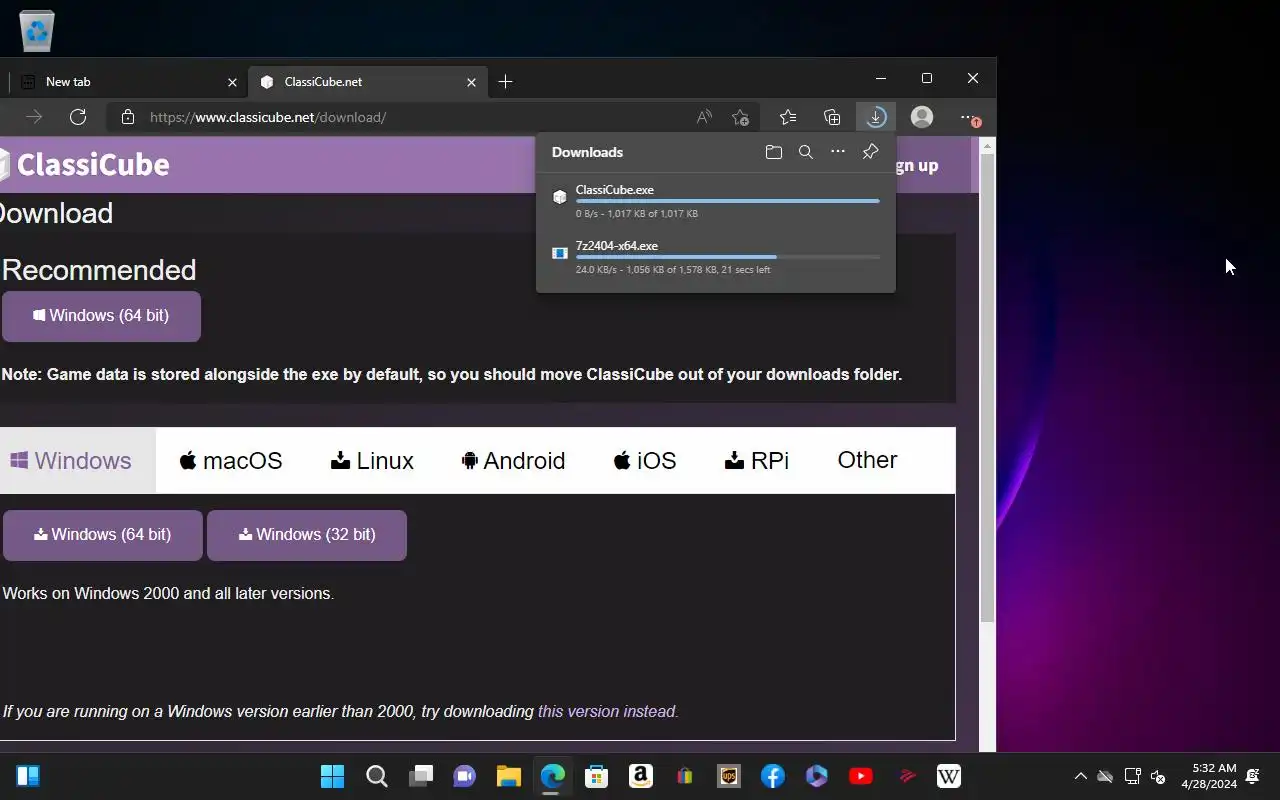This screenshot has height=800, width=1280.
Task: Click the Downloads toolbar button in Edge
Action: tap(876, 117)
